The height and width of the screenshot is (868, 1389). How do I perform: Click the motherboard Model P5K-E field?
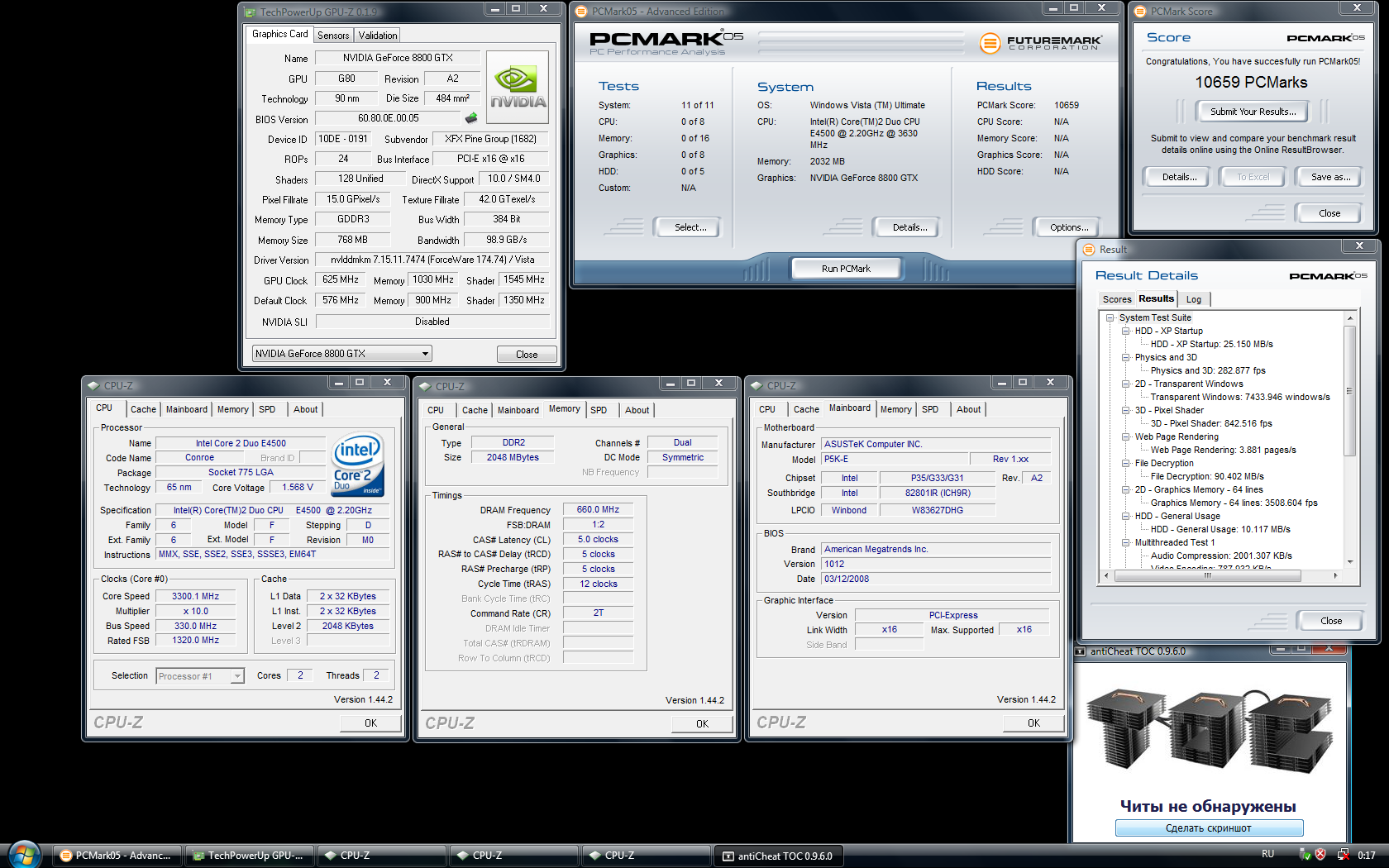click(x=894, y=459)
